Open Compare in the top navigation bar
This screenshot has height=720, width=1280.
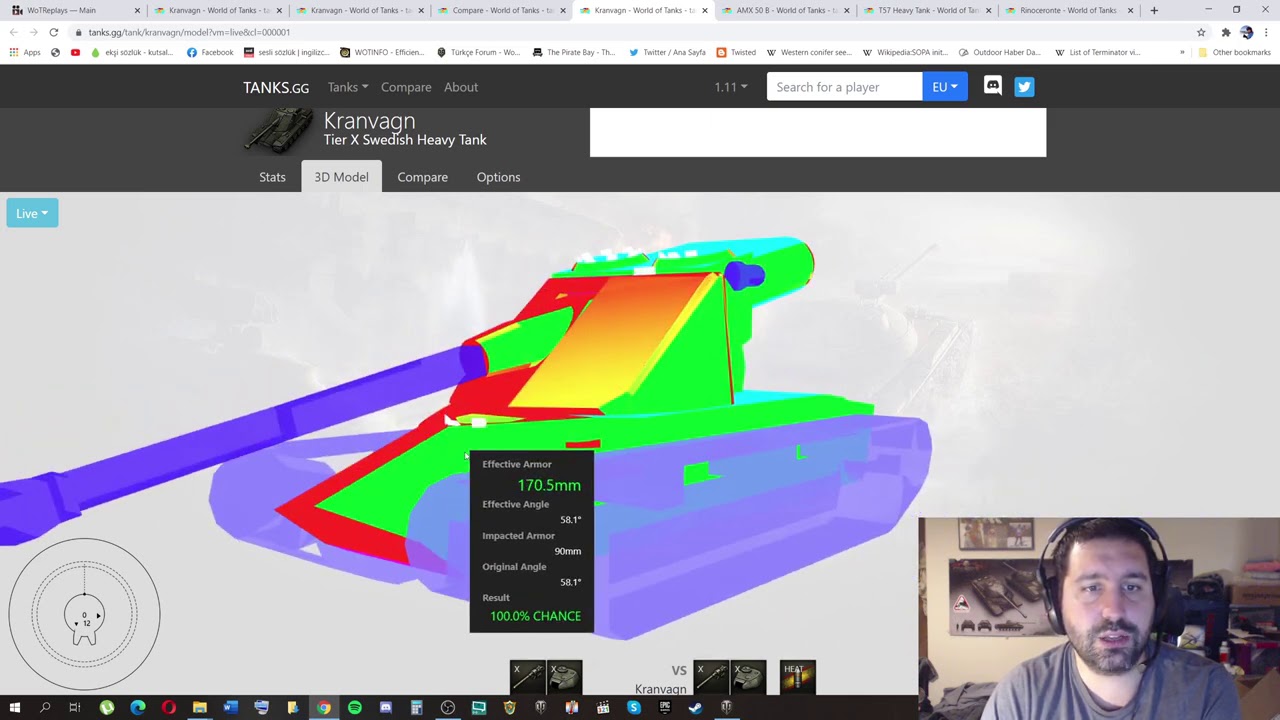(x=406, y=87)
